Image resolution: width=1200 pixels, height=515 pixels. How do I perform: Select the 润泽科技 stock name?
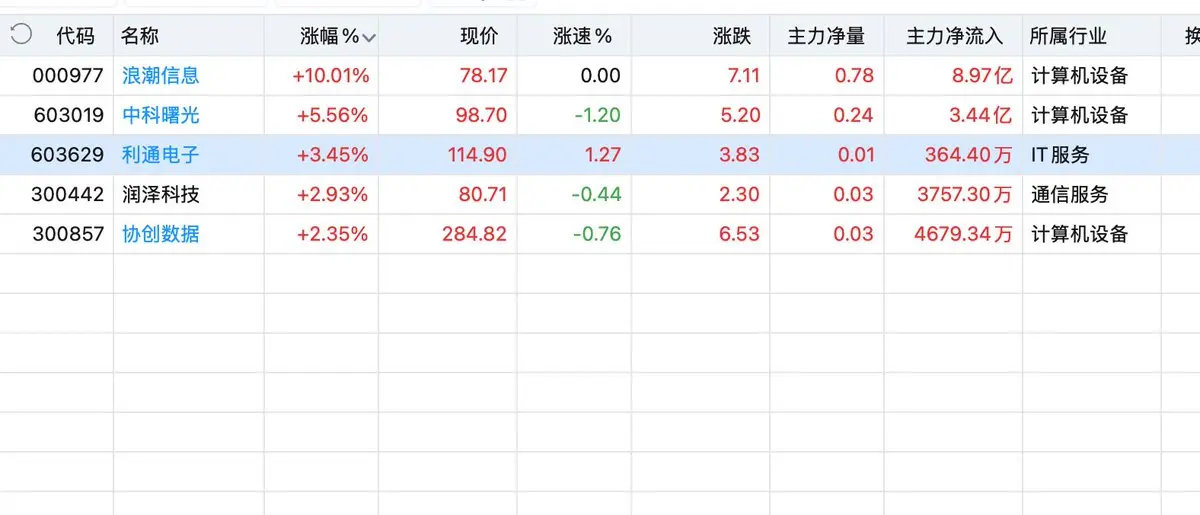tap(161, 194)
